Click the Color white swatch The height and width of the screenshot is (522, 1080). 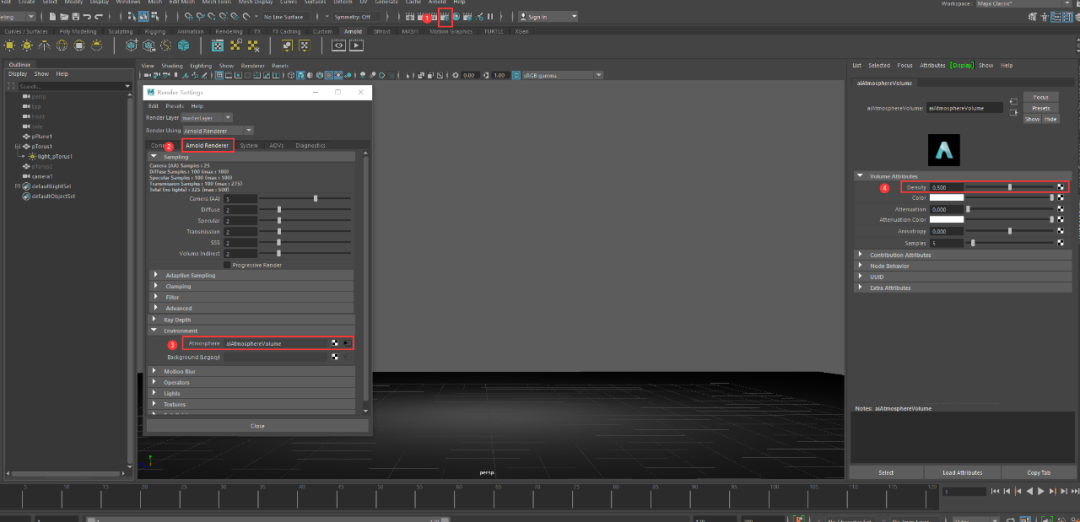click(x=946, y=198)
